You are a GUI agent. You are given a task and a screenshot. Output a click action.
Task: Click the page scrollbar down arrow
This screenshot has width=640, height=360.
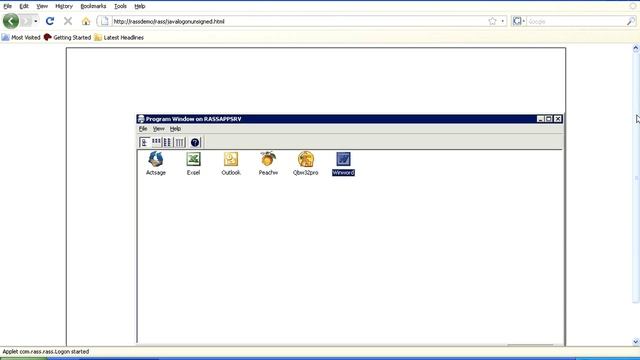[636, 342]
